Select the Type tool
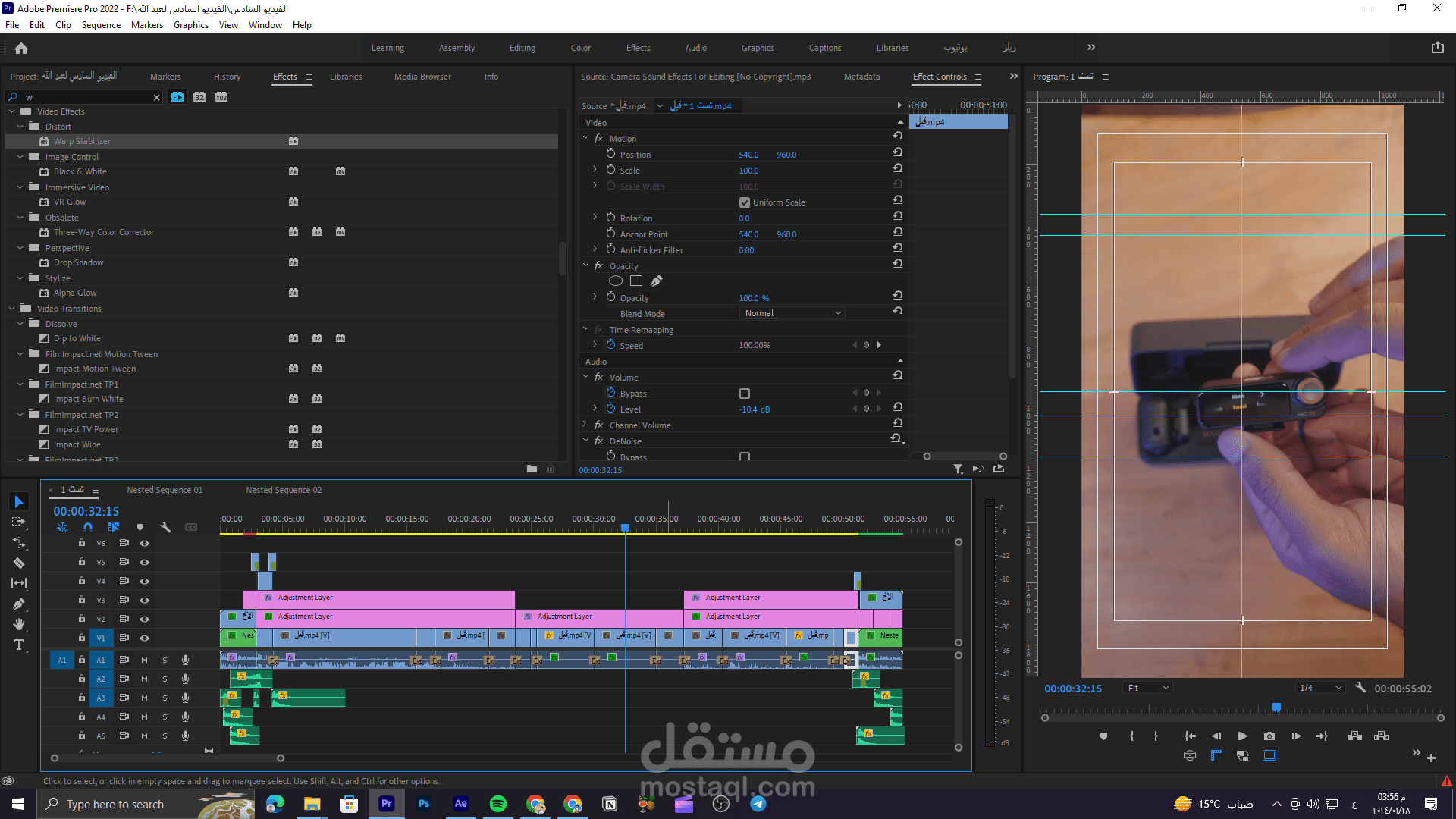The width and height of the screenshot is (1456, 819). click(19, 645)
